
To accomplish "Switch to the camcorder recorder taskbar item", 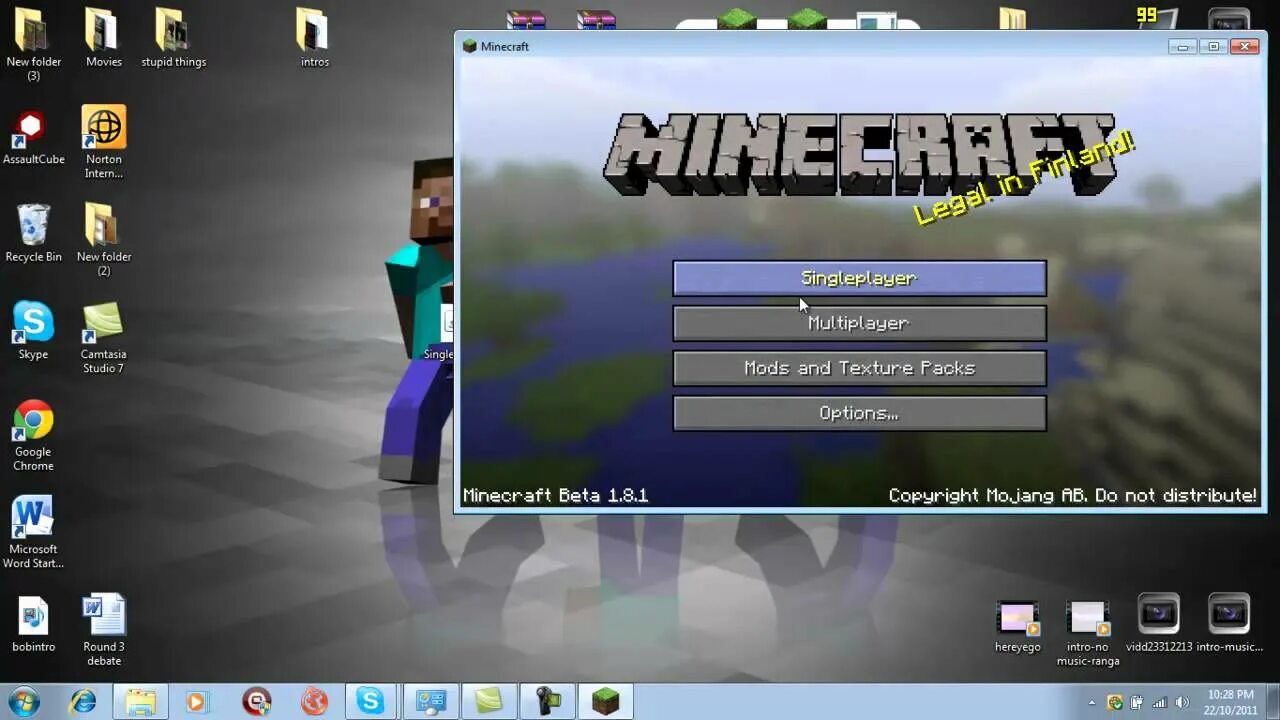I will coord(547,702).
